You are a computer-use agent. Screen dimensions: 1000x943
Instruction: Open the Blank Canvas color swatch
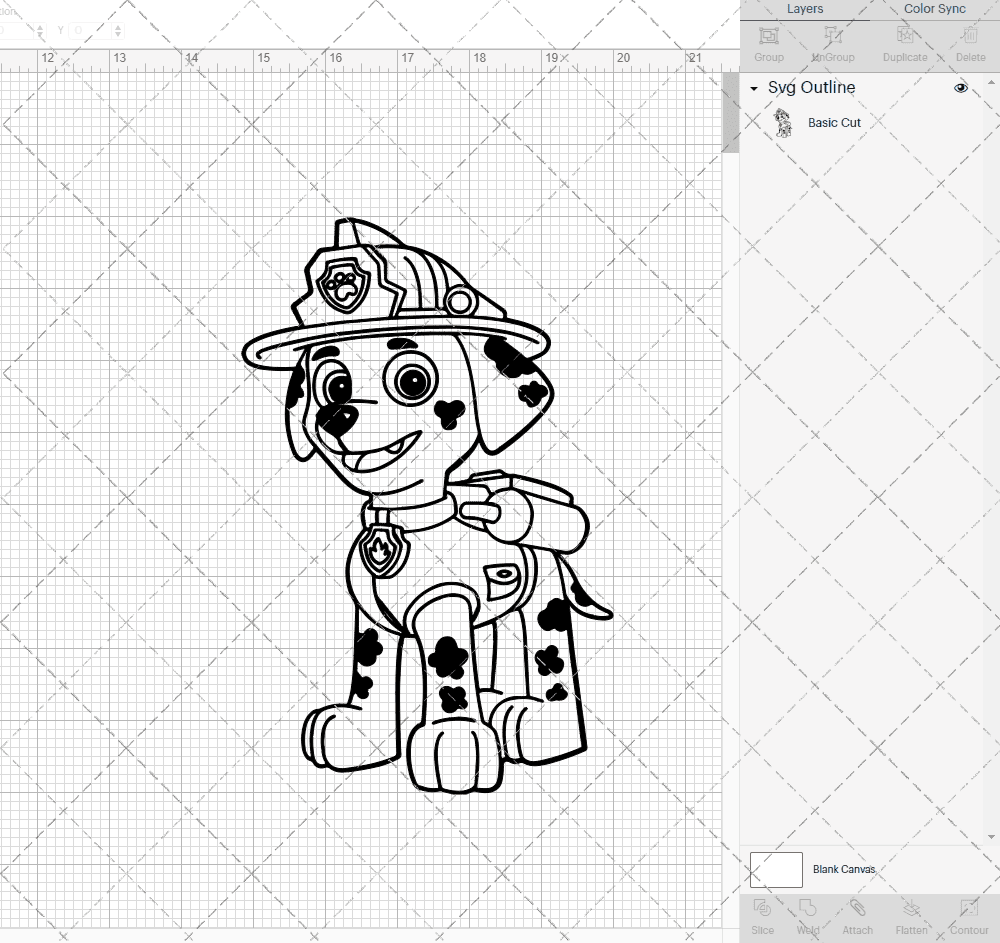[x=776, y=869]
